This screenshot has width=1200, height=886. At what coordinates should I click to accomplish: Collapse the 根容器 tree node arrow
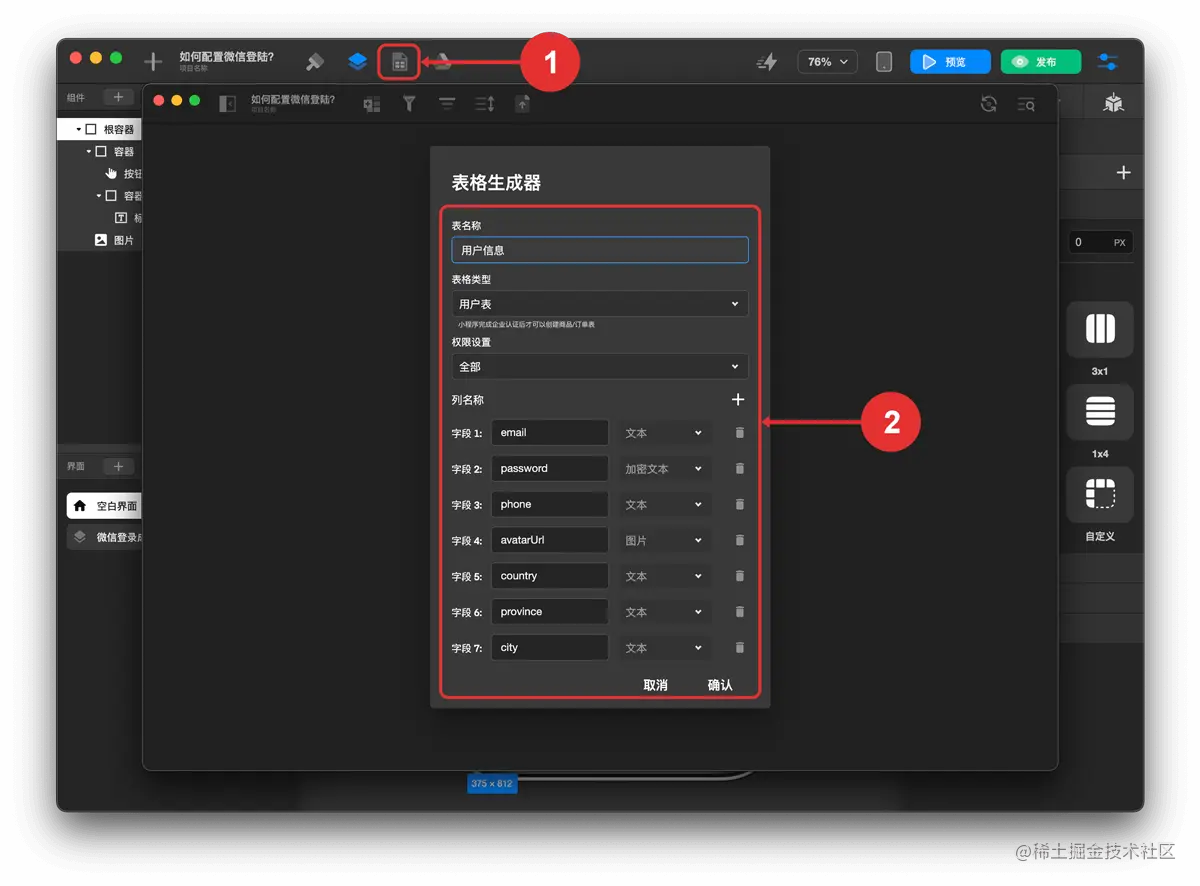point(78,129)
